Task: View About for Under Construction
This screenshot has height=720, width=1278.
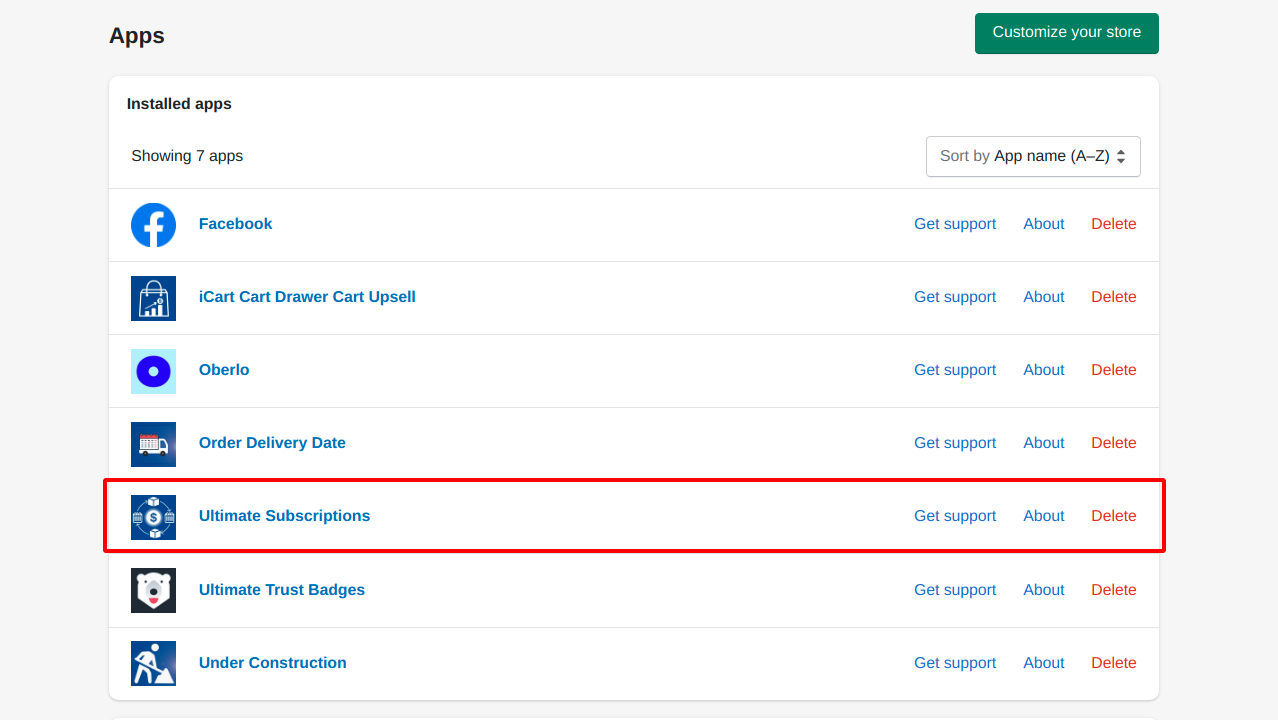Action: point(1044,663)
